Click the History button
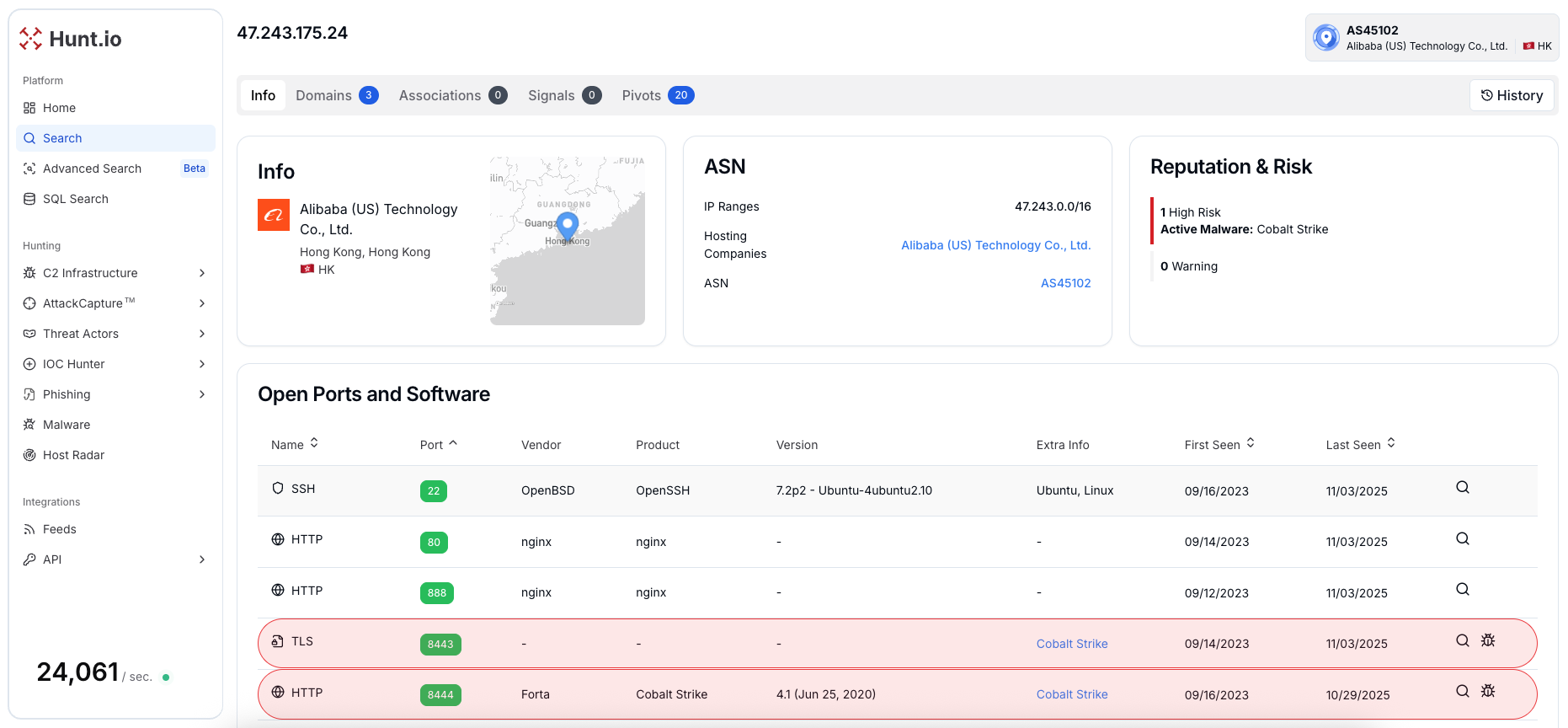This screenshot has width=1568, height=728. 1512,95
